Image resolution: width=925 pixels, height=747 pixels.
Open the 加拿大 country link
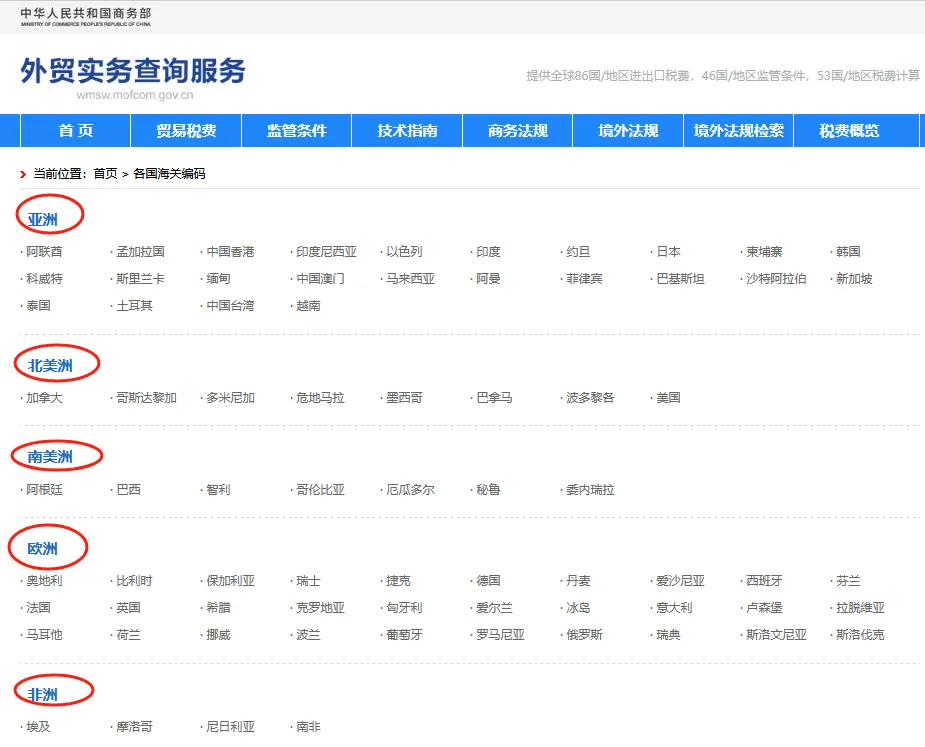click(x=44, y=398)
